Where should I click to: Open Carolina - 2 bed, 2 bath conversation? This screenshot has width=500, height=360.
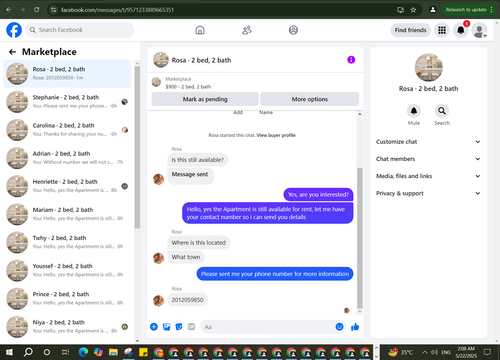(x=67, y=130)
